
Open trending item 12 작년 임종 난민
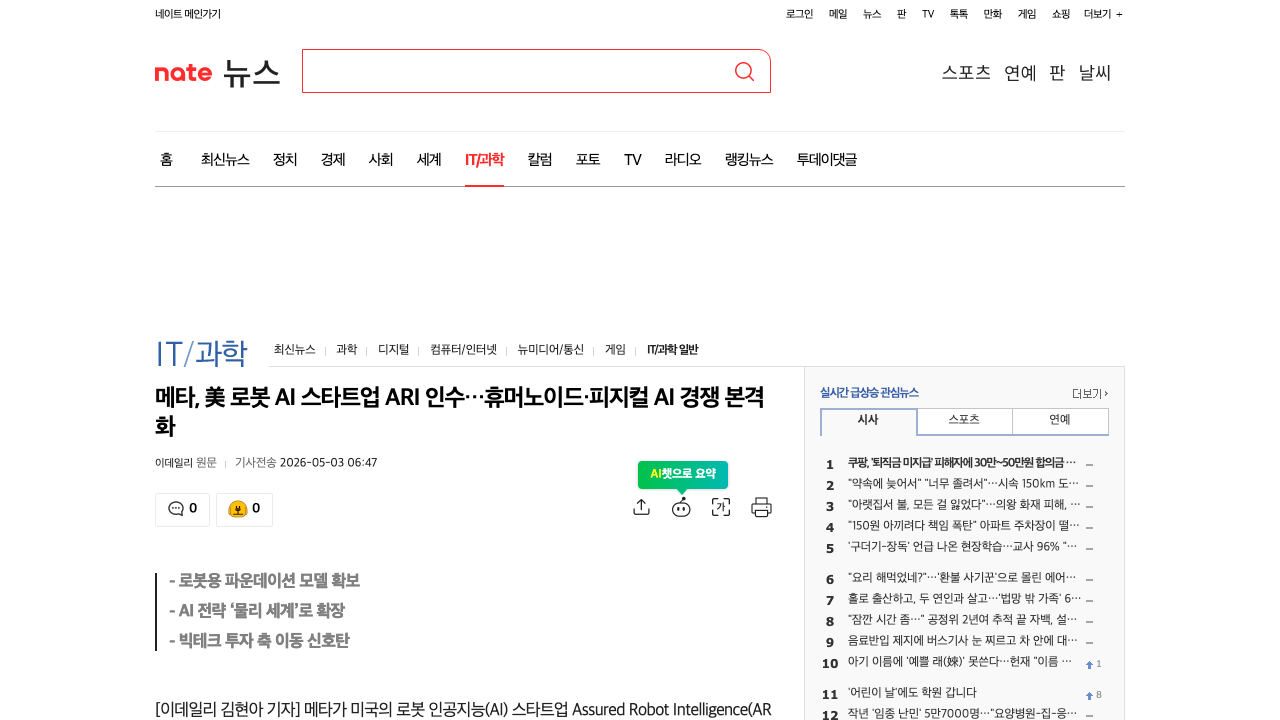point(961,714)
